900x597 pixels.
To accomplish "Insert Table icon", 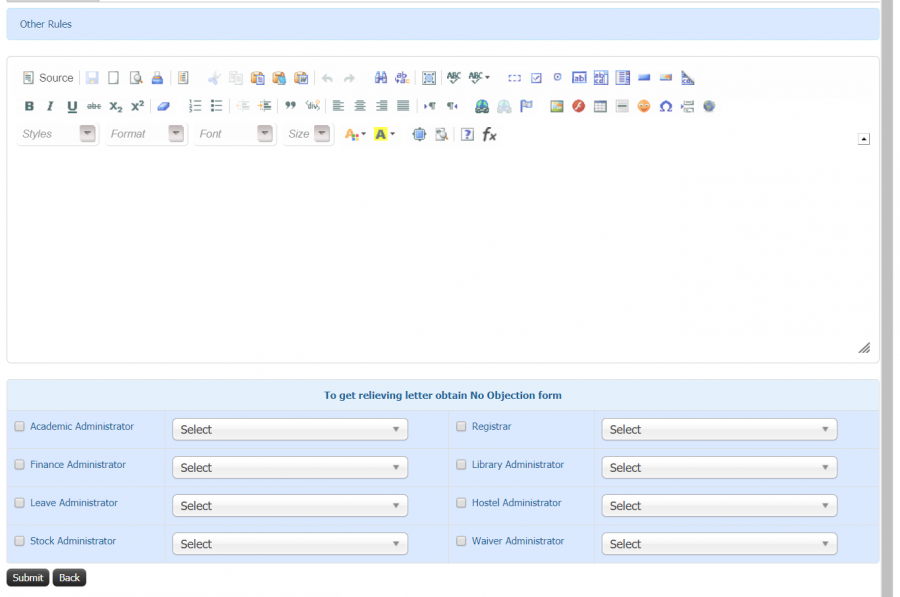I will coord(600,106).
